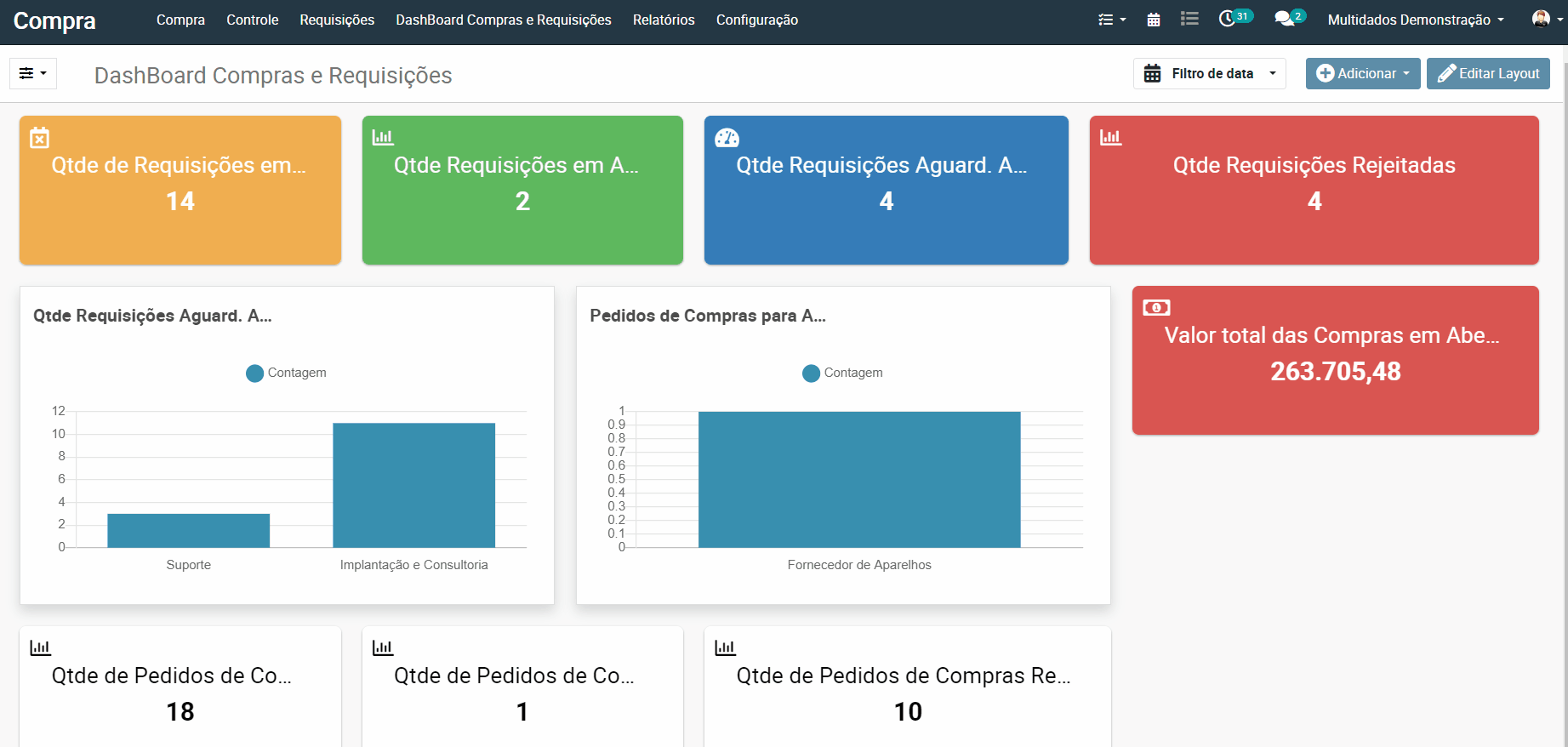Click the Editar Layout button

point(1487,74)
